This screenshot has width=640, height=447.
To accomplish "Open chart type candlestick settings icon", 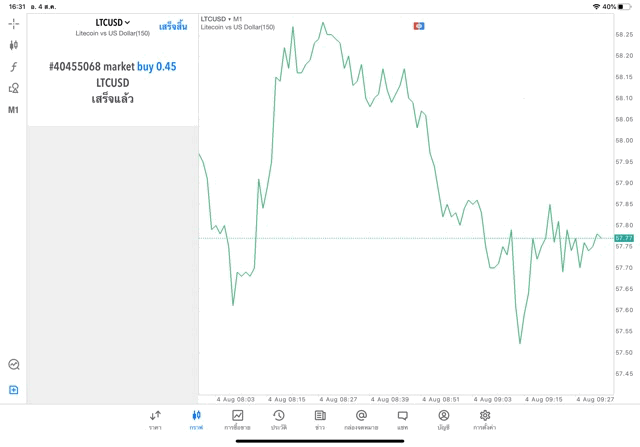I will pos(14,45).
